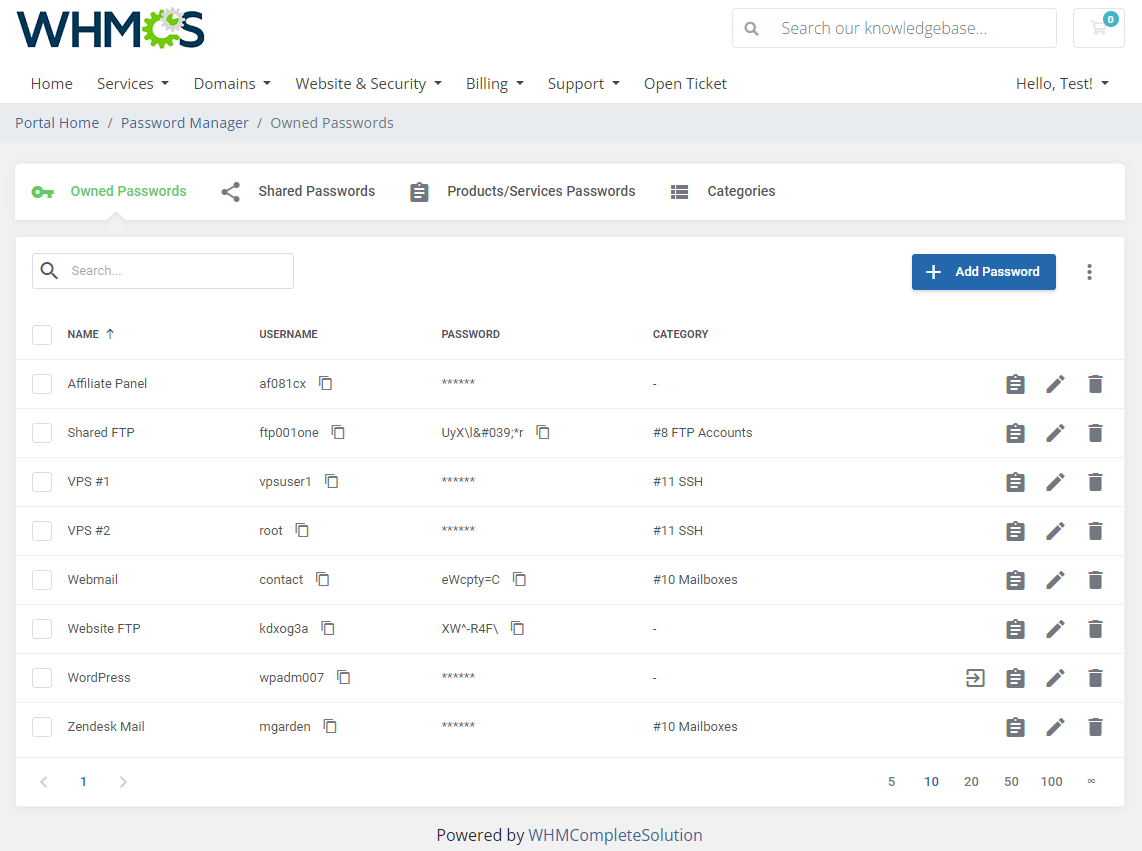Viewport: 1142px width, 851px height.
Task: Click the WHMCS logo
Action: (110, 28)
